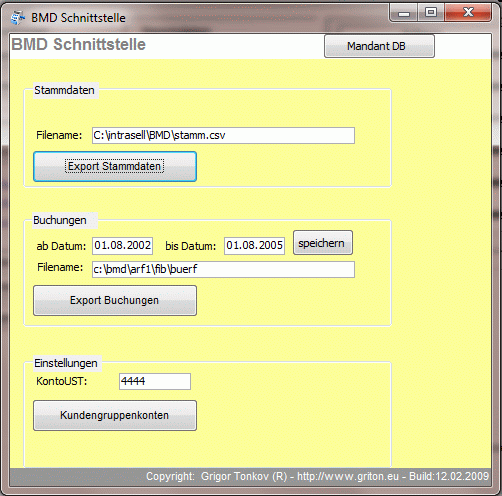Focus the Stammdaten filename field with stamm.csv
Screen dimensions: 502x496
tap(223, 135)
